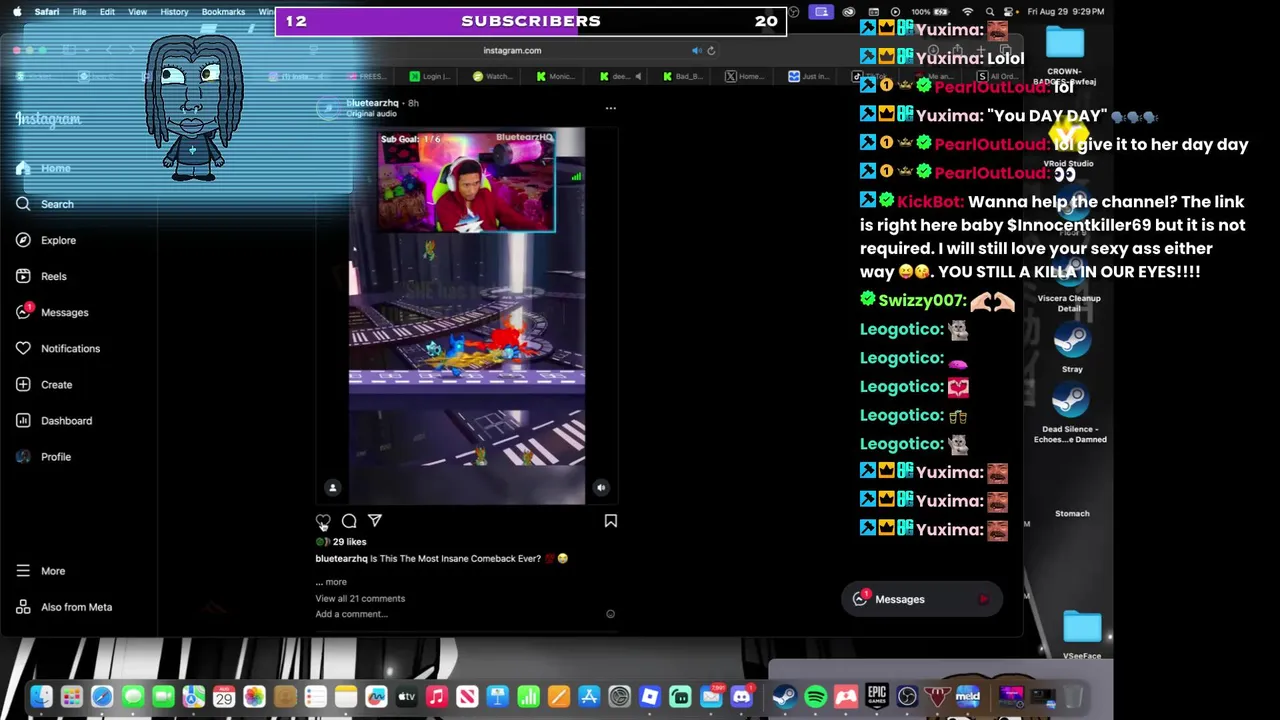Show tagged people icon on the reel
This screenshot has width=1280, height=720.
(333, 487)
